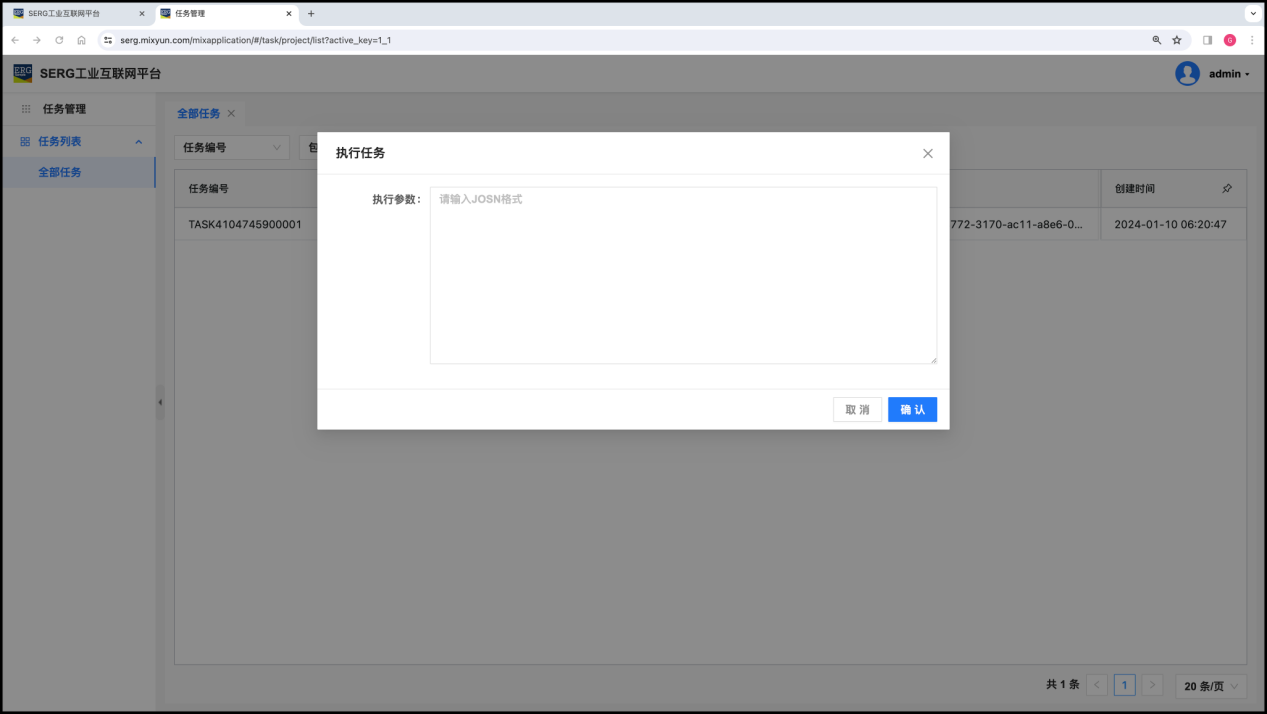Open the 任务编号 filter dropdown
Image resolution: width=1267 pixels, height=714 pixels.
(x=232, y=148)
